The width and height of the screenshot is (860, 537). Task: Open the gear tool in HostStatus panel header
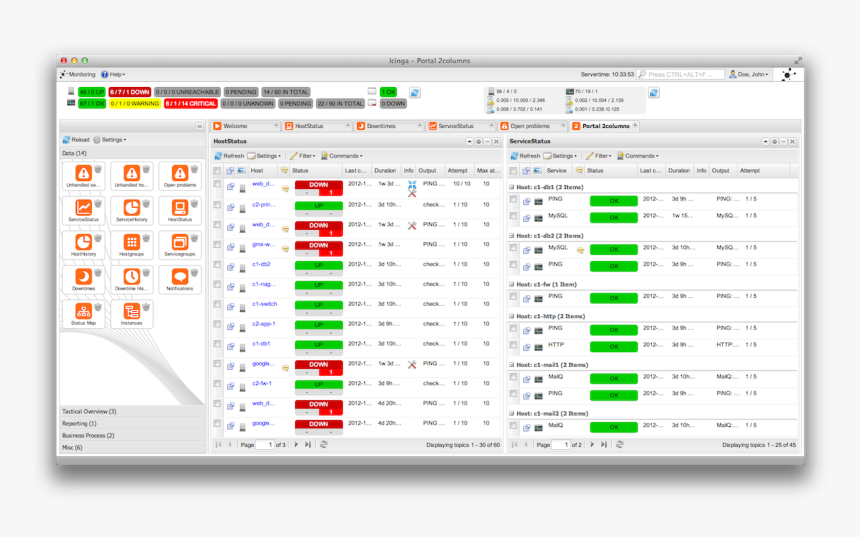pos(478,142)
